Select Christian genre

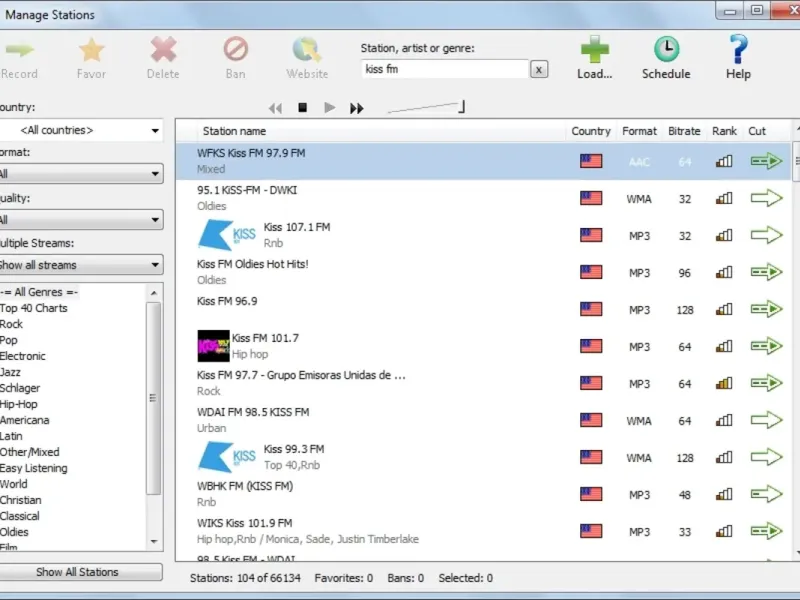(x=20, y=500)
